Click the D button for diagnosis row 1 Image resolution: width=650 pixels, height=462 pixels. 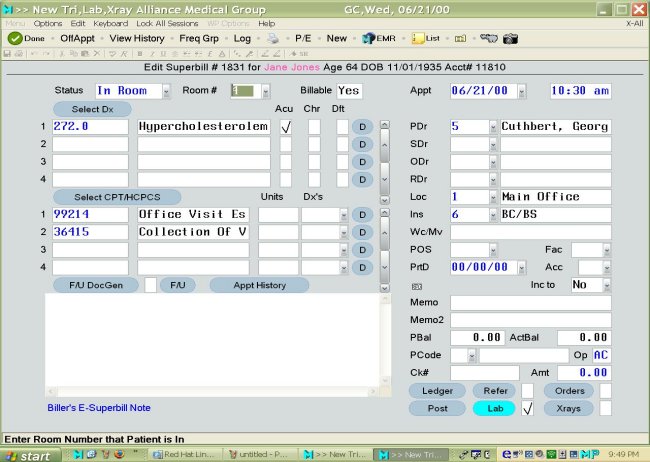[x=362, y=126]
